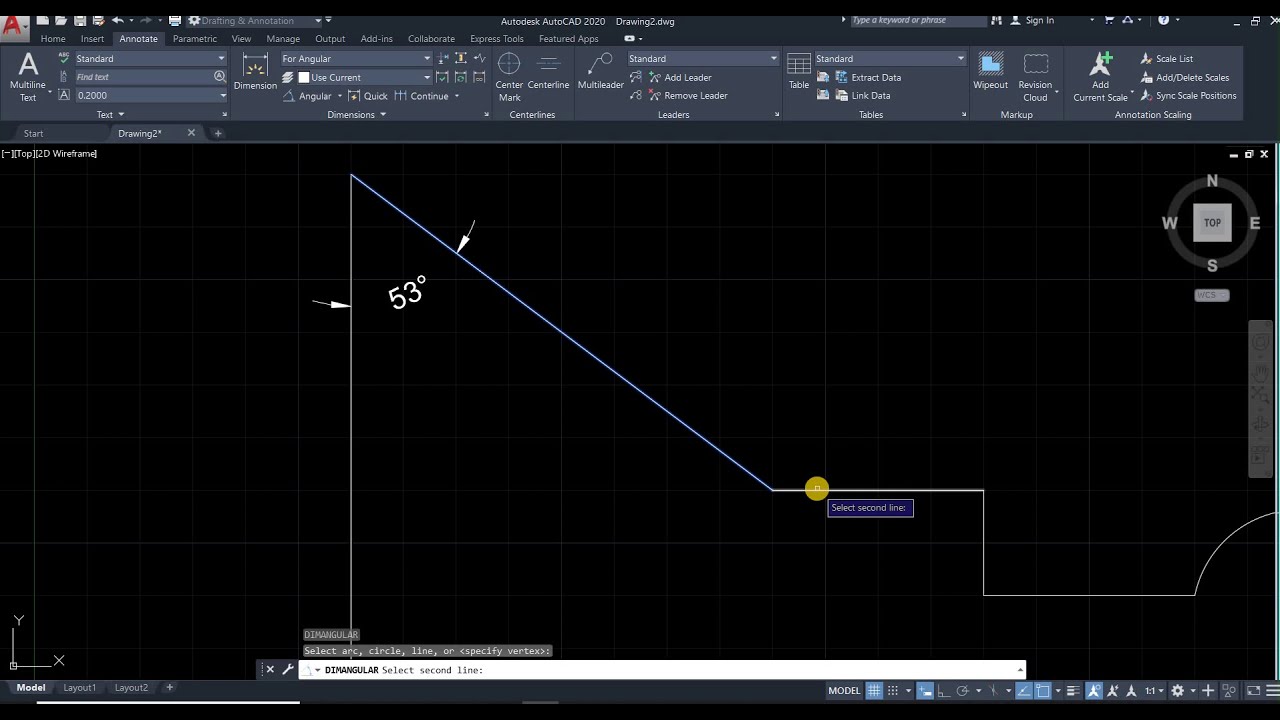Image resolution: width=1280 pixels, height=720 pixels.
Task: Toggle snap mode in status bar
Action: [893, 690]
